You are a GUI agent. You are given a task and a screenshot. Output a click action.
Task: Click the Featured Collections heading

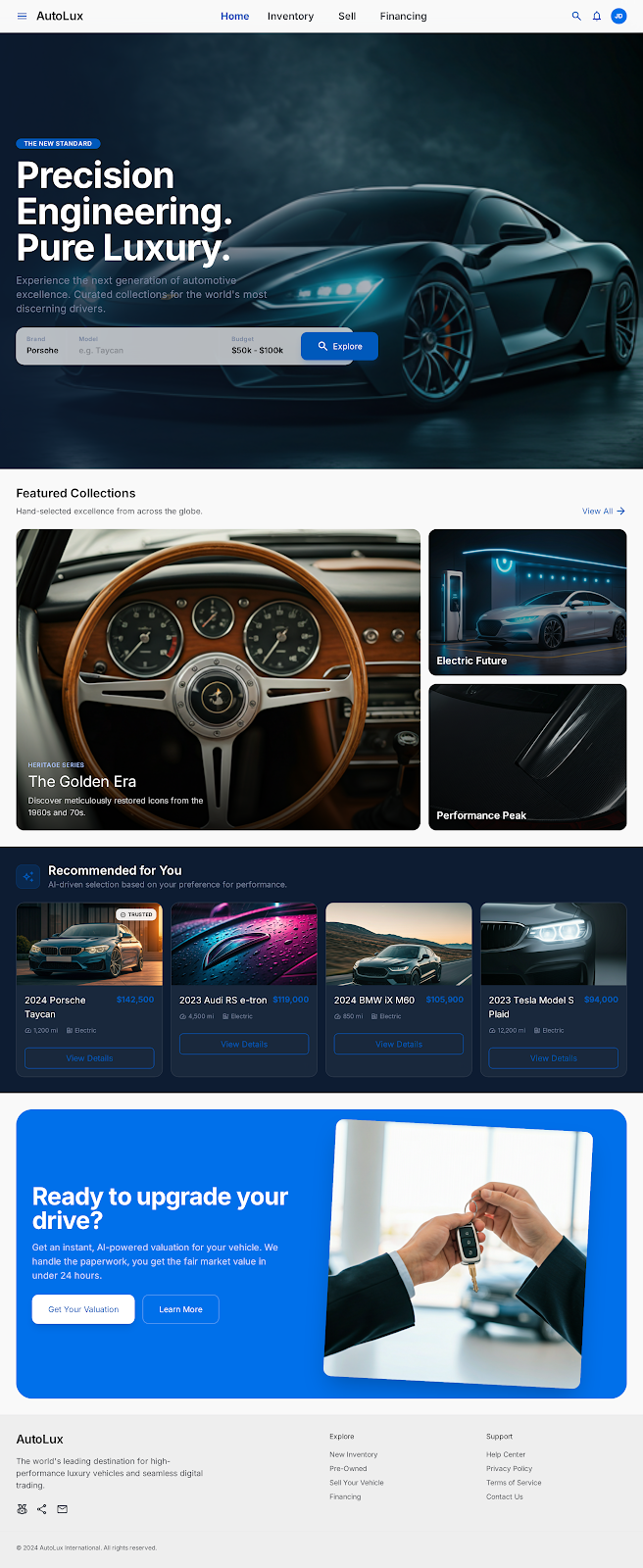(75, 493)
